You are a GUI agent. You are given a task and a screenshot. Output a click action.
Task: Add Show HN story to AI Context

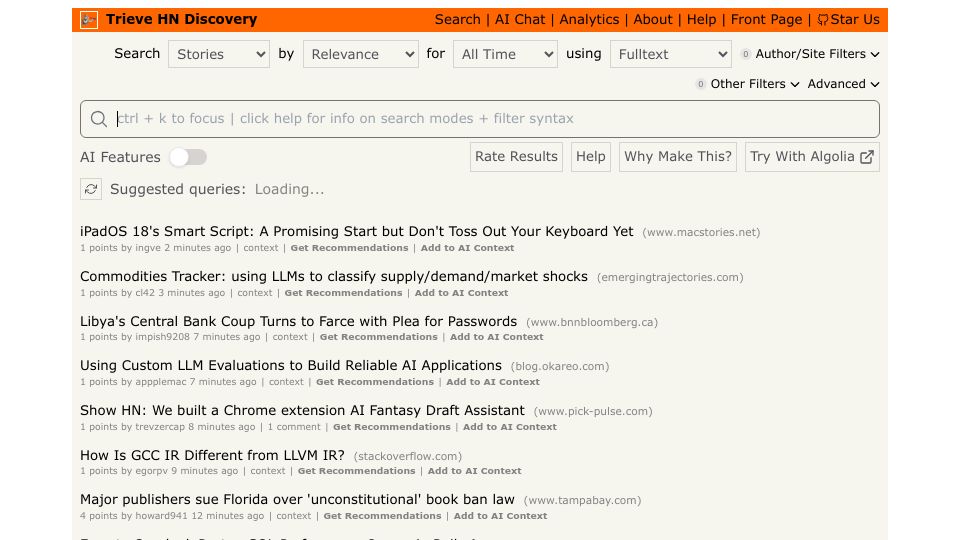(x=509, y=427)
